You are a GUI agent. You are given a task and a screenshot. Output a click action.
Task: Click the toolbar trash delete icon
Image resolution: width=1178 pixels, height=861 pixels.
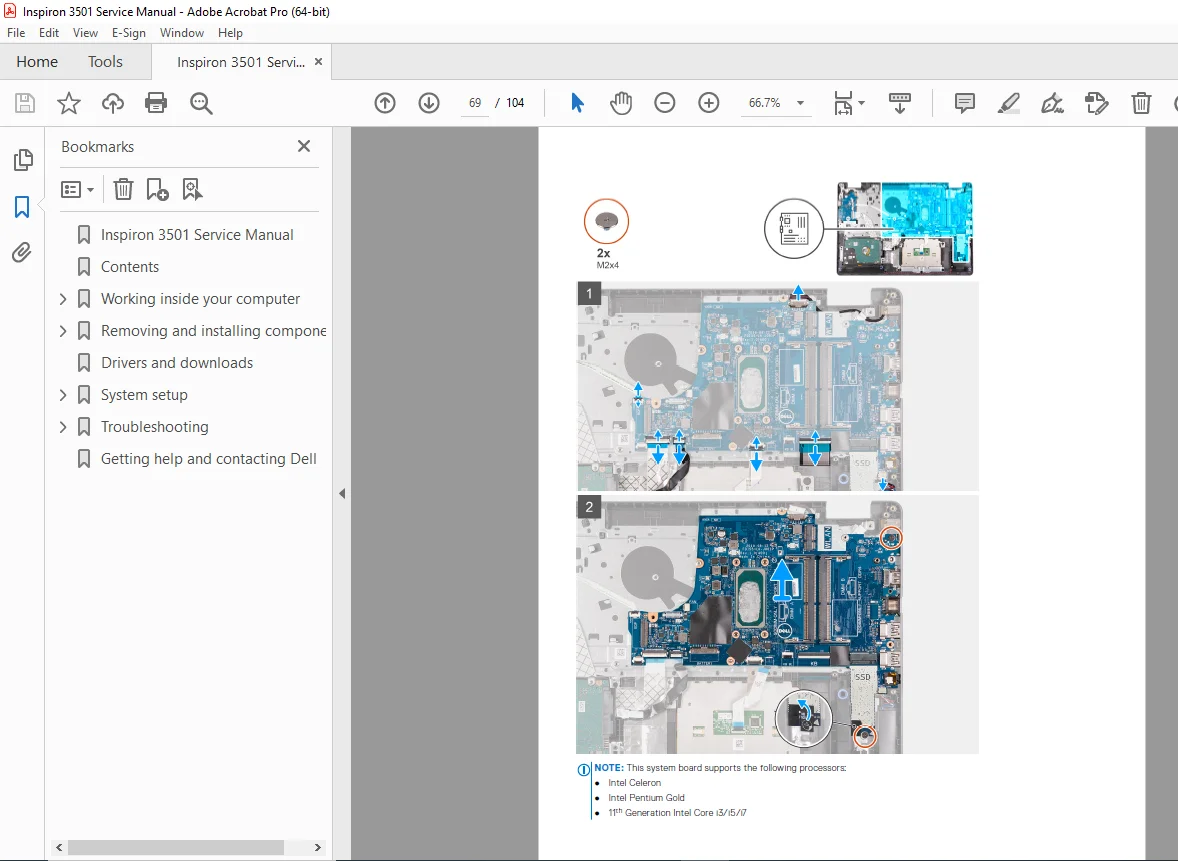(x=1141, y=103)
